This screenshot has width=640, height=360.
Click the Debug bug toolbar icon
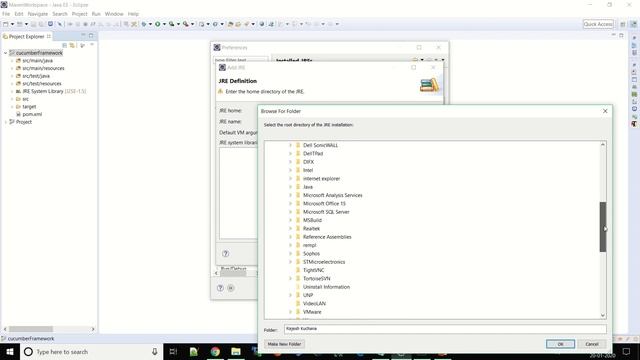tap(144, 24)
